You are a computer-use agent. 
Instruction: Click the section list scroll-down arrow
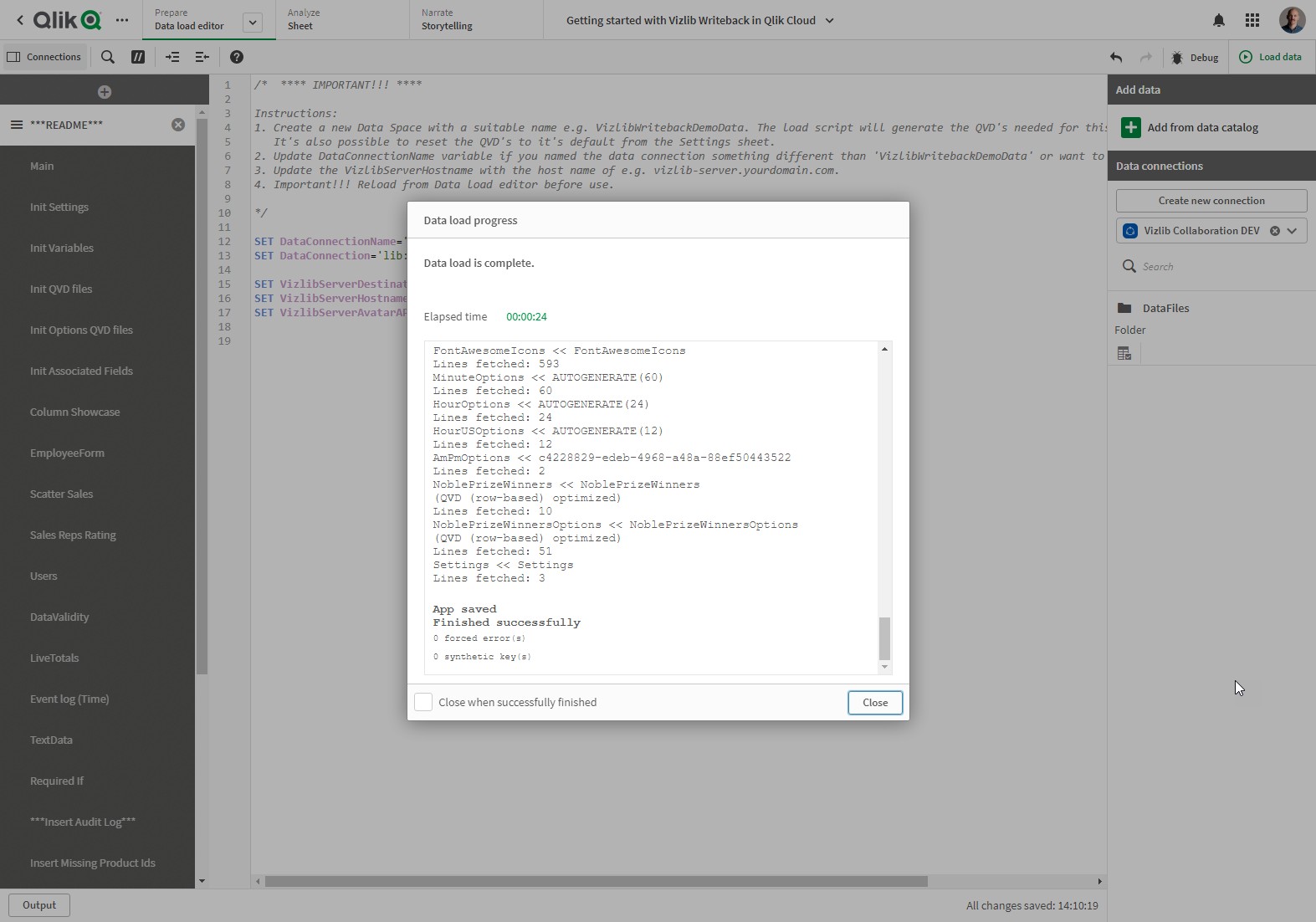(x=202, y=881)
